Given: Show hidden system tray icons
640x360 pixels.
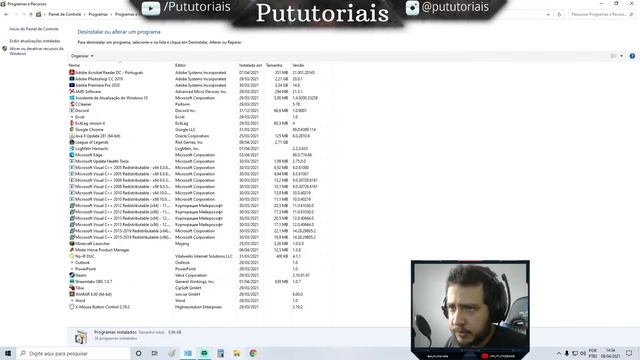Looking at the screenshot, I should (558, 353).
